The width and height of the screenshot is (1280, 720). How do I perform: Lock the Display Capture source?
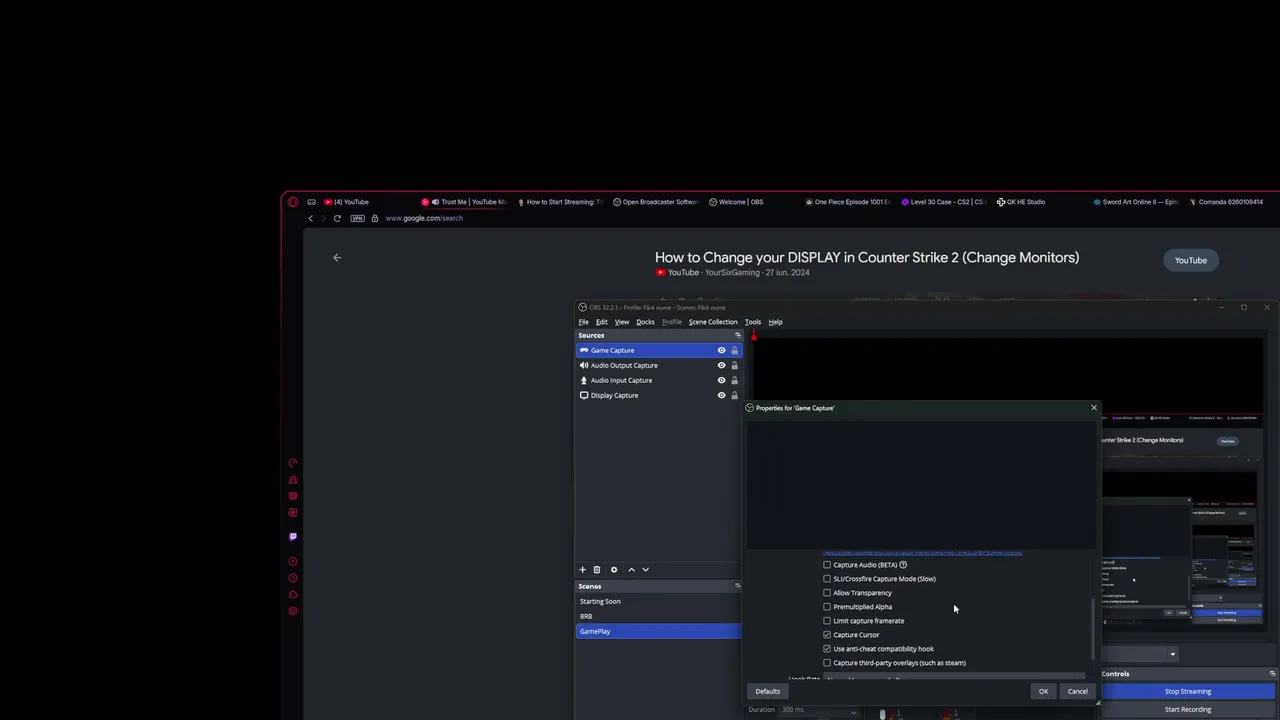(x=734, y=396)
